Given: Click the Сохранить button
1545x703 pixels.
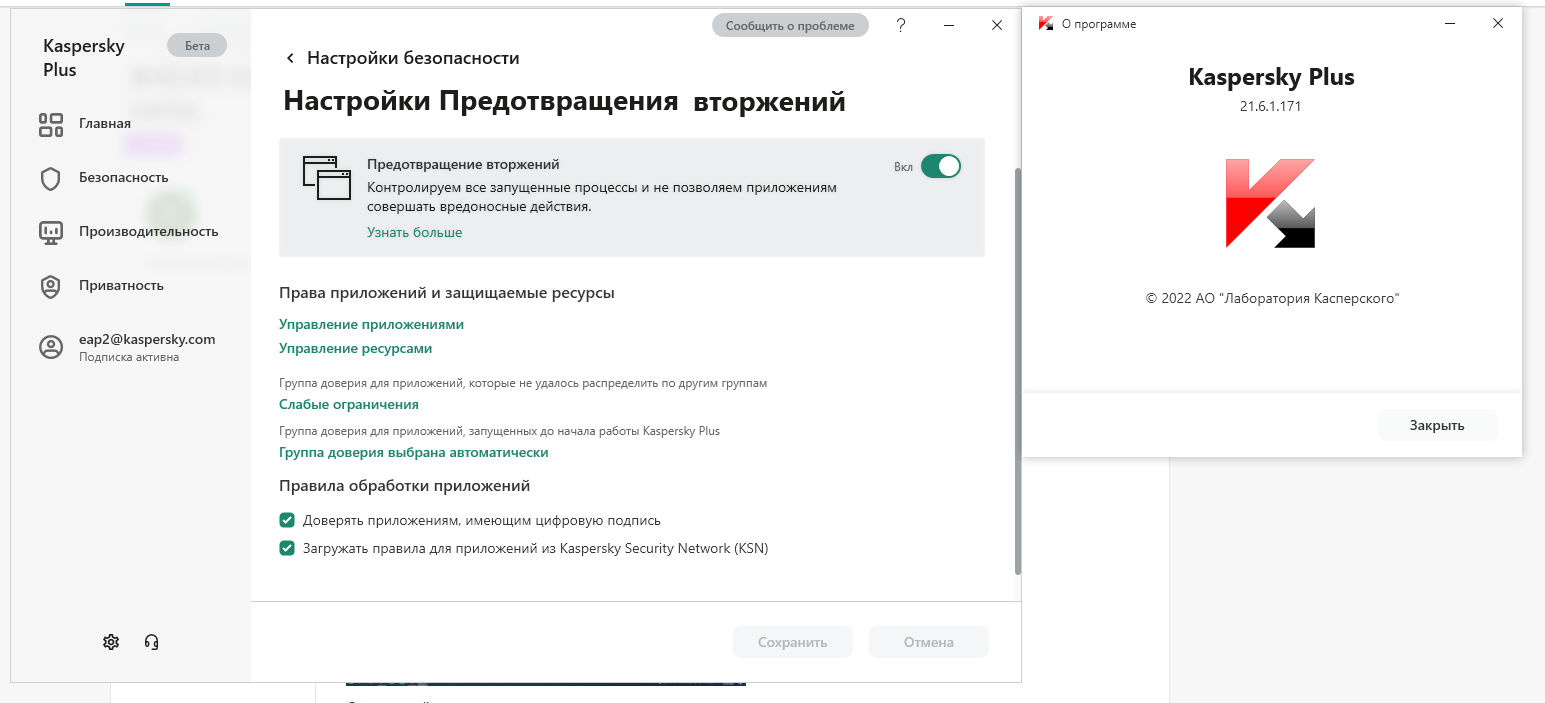Looking at the screenshot, I should coord(793,642).
